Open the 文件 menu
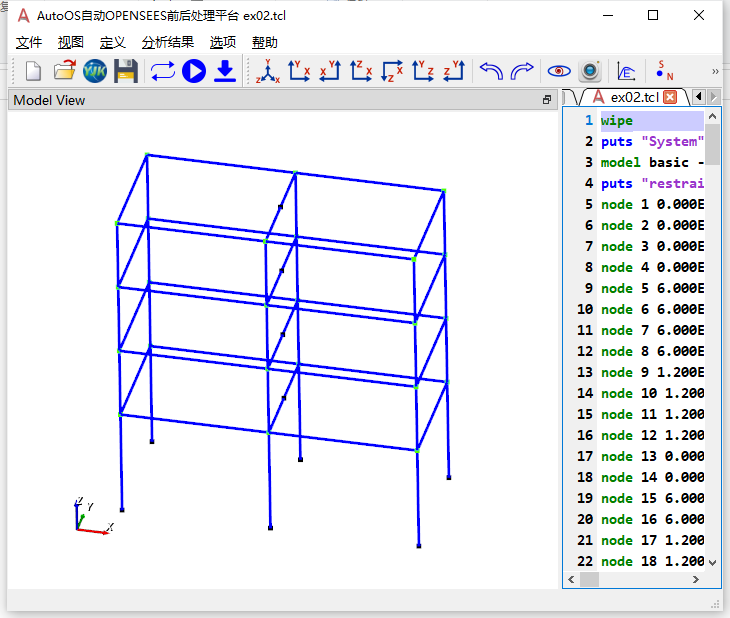This screenshot has height=618, width=730. pos(29,42)
